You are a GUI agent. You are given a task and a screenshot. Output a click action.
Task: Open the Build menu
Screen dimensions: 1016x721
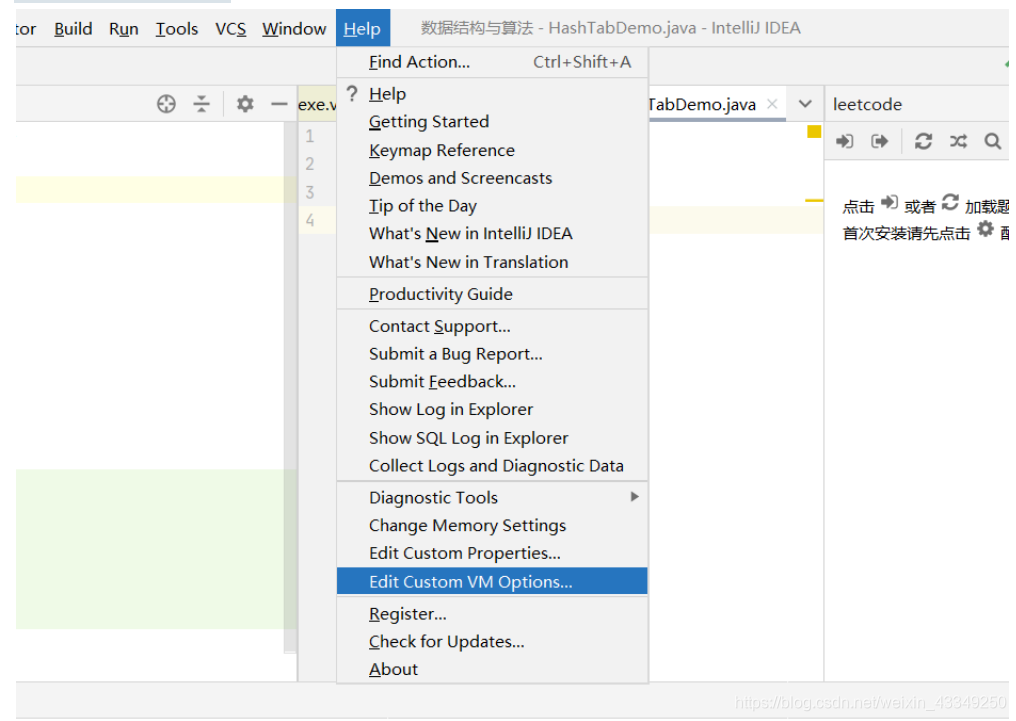73,29
